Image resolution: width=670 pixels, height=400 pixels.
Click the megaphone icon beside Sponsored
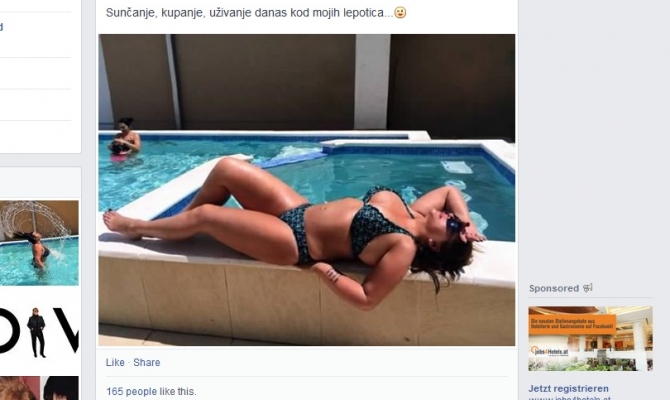(588, 288)
